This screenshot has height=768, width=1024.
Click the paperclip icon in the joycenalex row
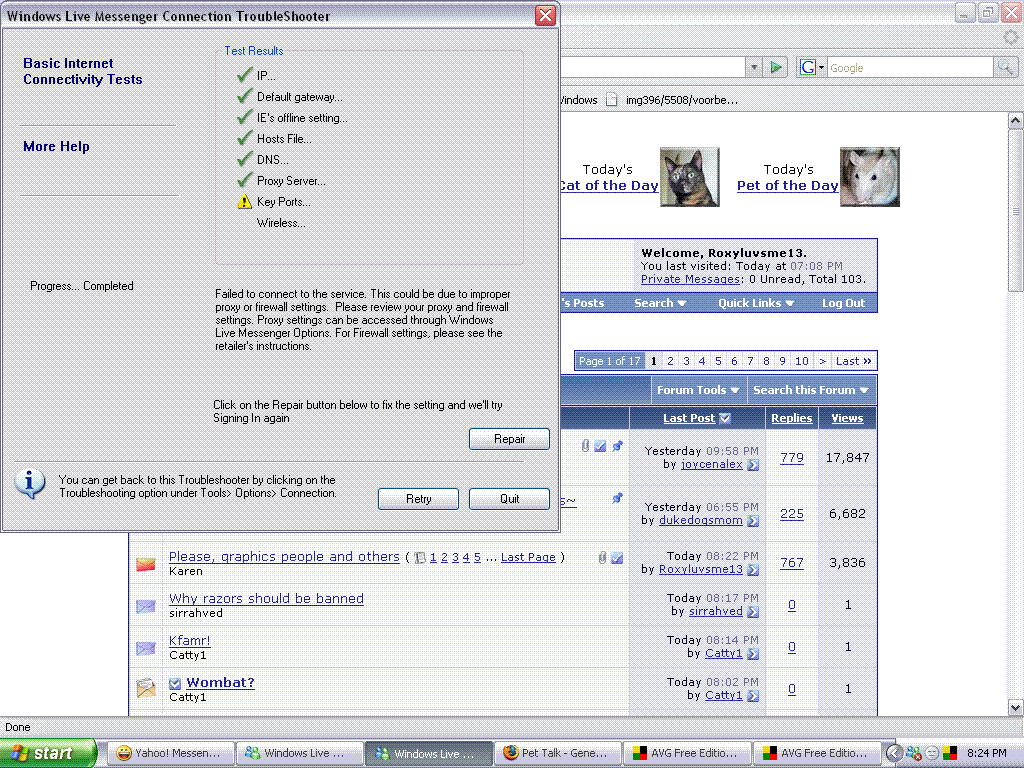(x=585, y=446)
